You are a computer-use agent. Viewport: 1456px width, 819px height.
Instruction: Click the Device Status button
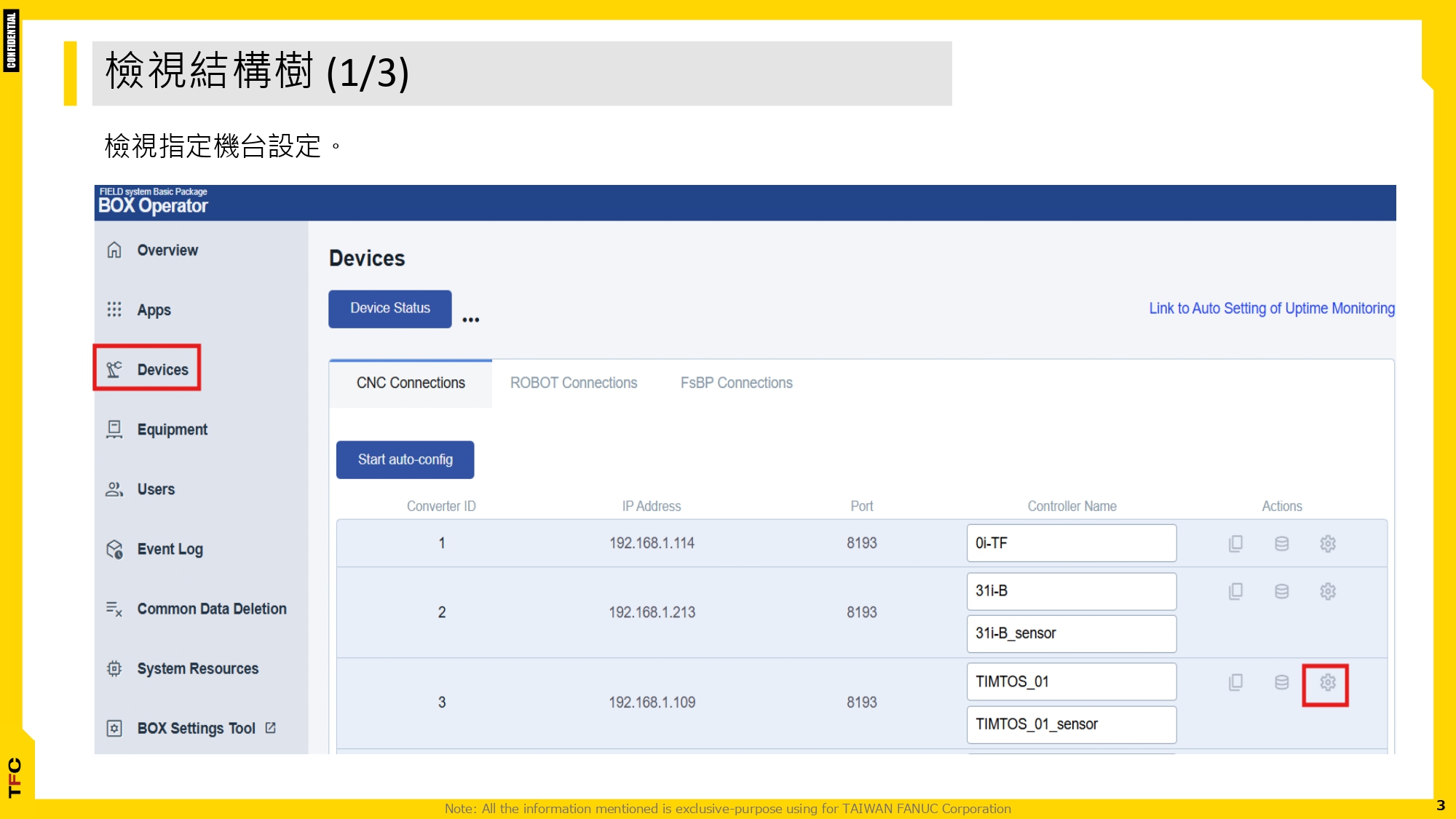click(x=390, y=309)
